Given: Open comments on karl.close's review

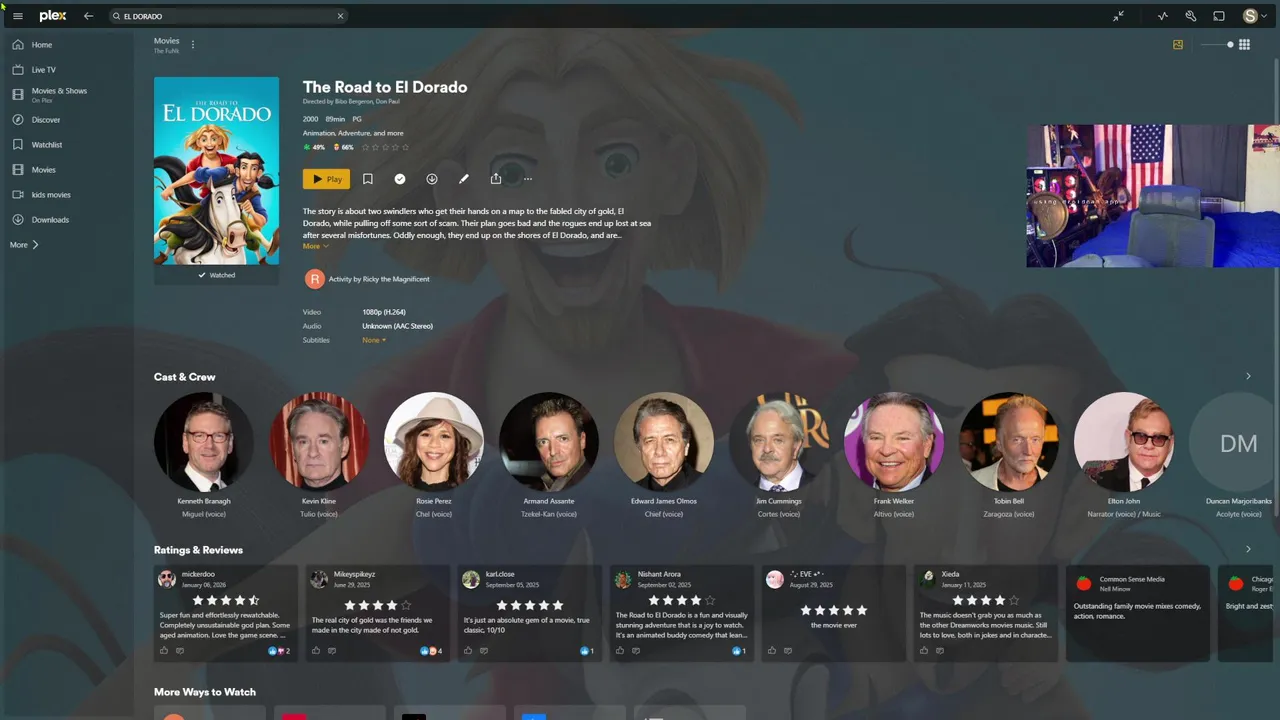Looking at the screenshot, I should coord(484,651).
